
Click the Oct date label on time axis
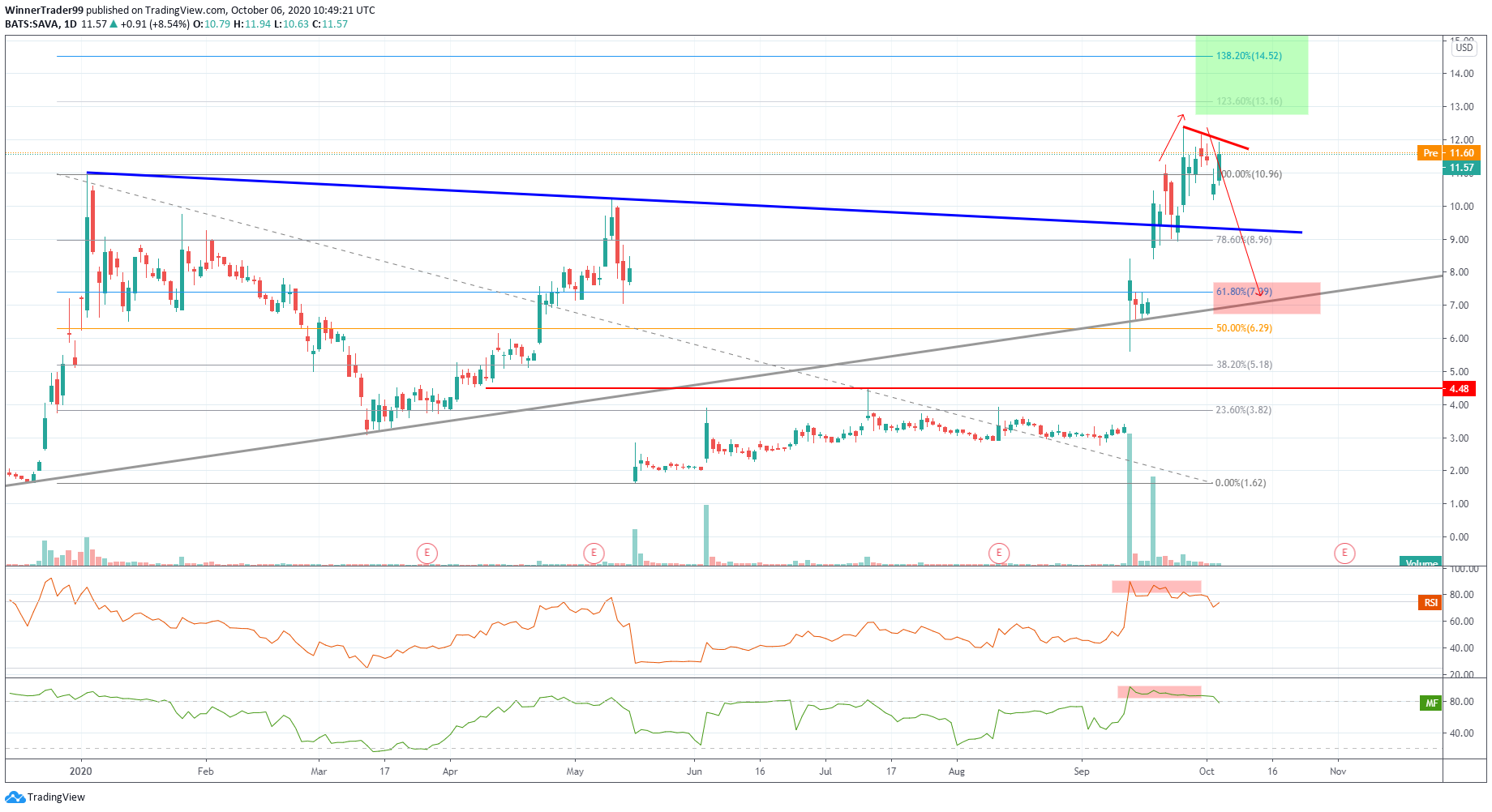coord(1207,771)
